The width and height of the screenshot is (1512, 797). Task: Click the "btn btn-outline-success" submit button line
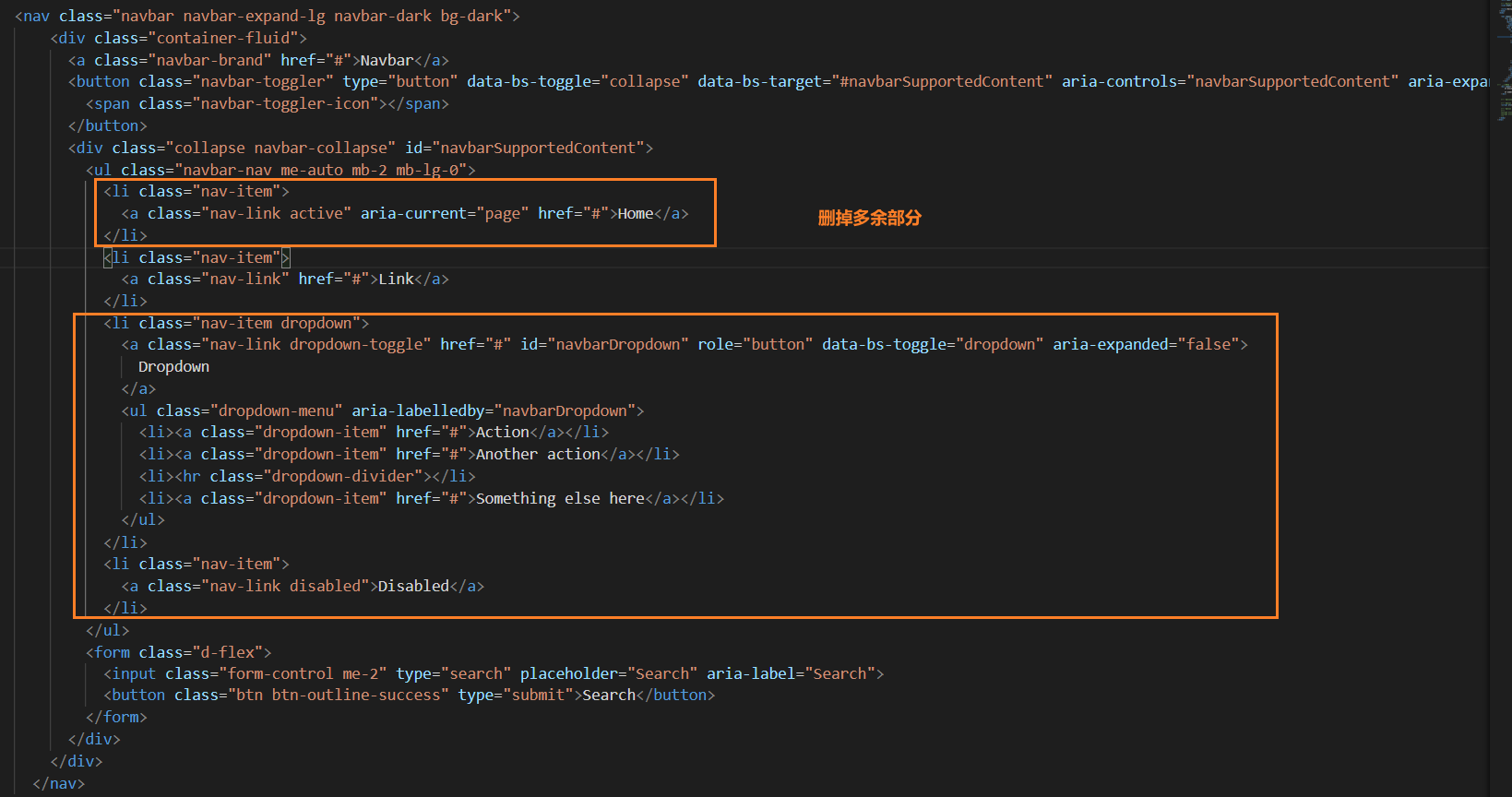click(410, 695)
